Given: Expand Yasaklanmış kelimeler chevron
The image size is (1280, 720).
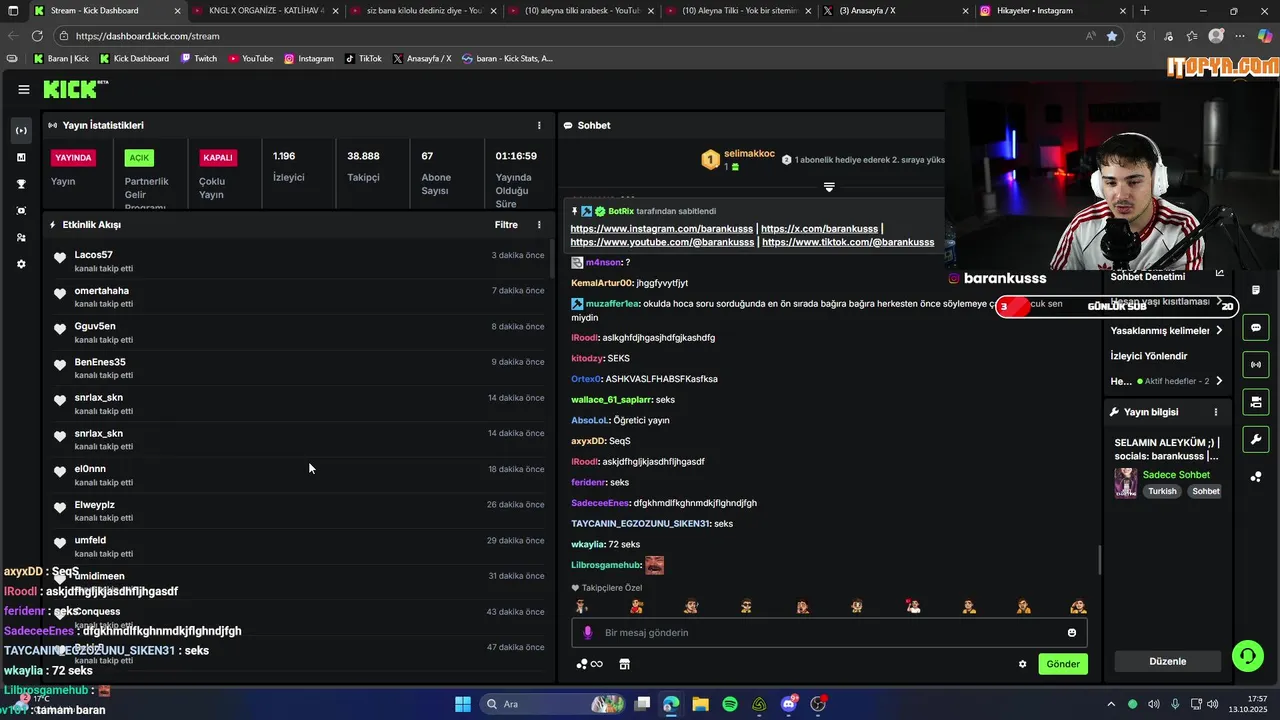Looking at the screenshot, I should pyautogui.click(x=1218, y=330).
